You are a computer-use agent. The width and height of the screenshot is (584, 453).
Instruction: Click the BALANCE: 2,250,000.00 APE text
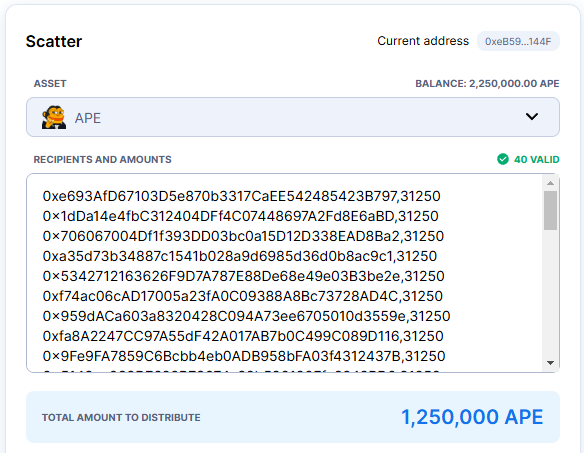pos(487,83)
